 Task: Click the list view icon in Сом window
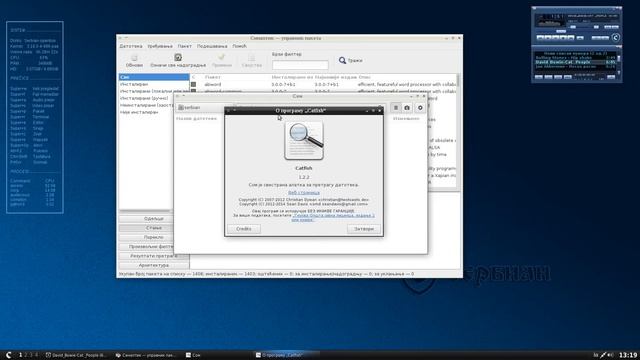point(396,107)
